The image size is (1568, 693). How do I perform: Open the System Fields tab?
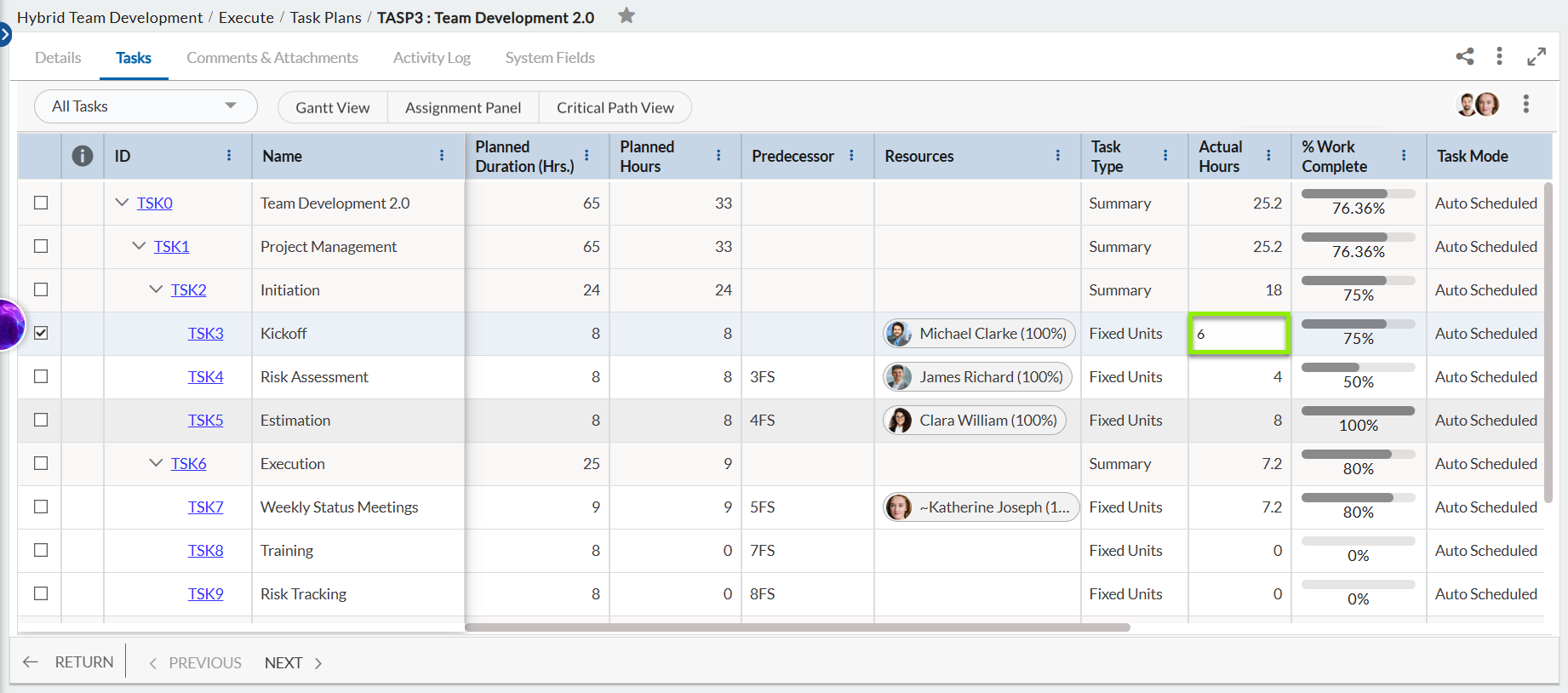[x=550, y=58]
